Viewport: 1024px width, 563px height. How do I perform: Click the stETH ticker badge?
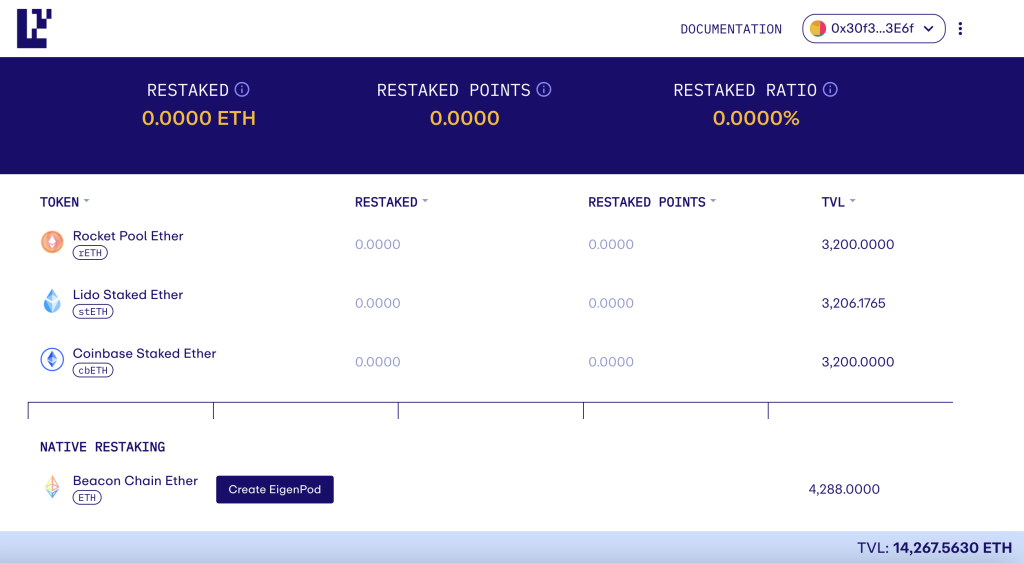[x=93, y=312]
